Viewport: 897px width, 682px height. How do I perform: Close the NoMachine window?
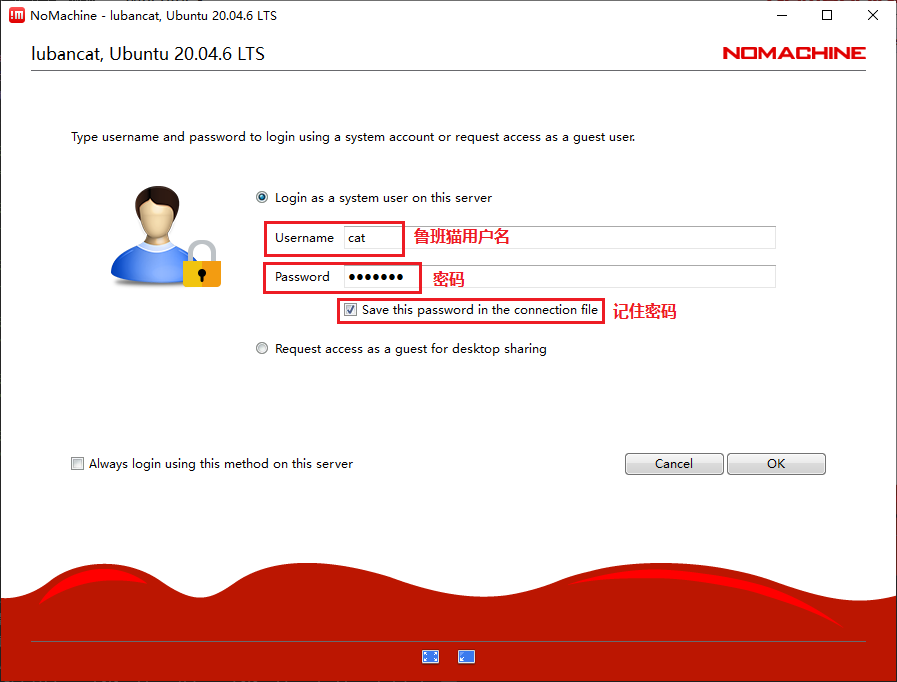[873, 16]
